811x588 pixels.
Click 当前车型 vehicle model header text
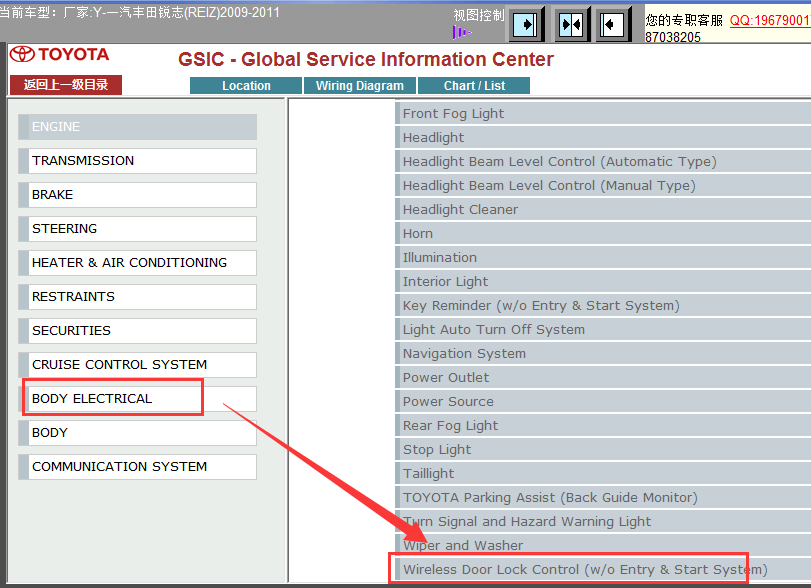point(140,12)
